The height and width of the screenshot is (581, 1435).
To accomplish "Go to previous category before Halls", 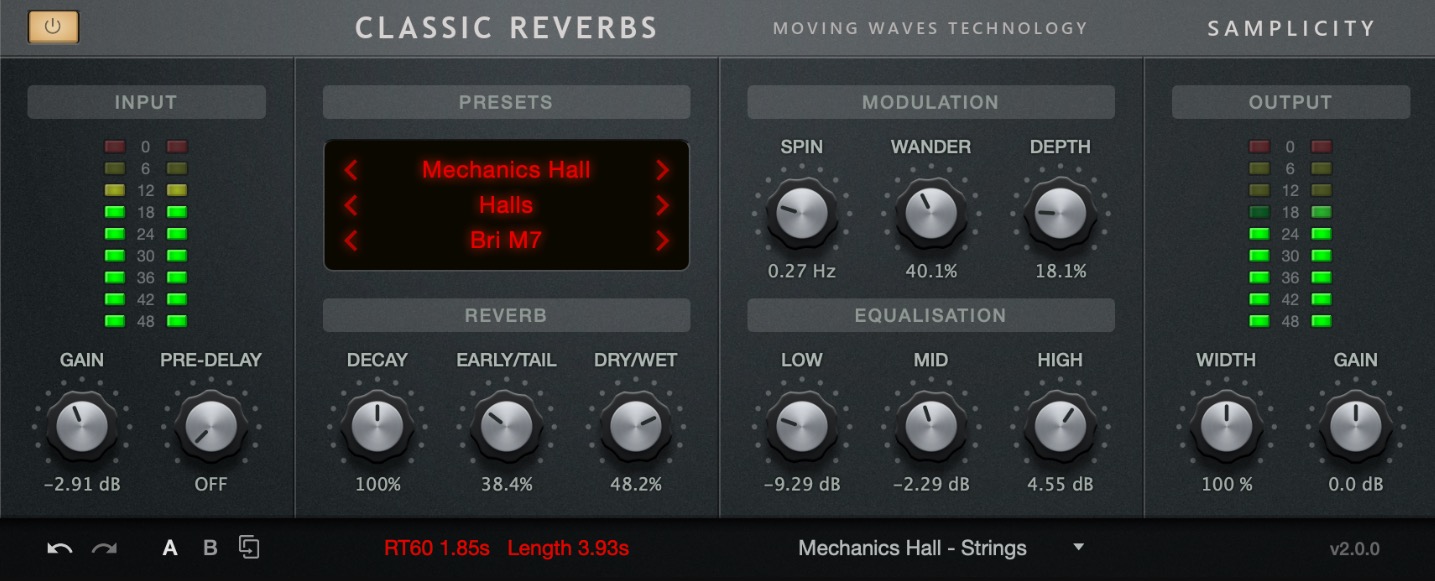I will point(351,206).
